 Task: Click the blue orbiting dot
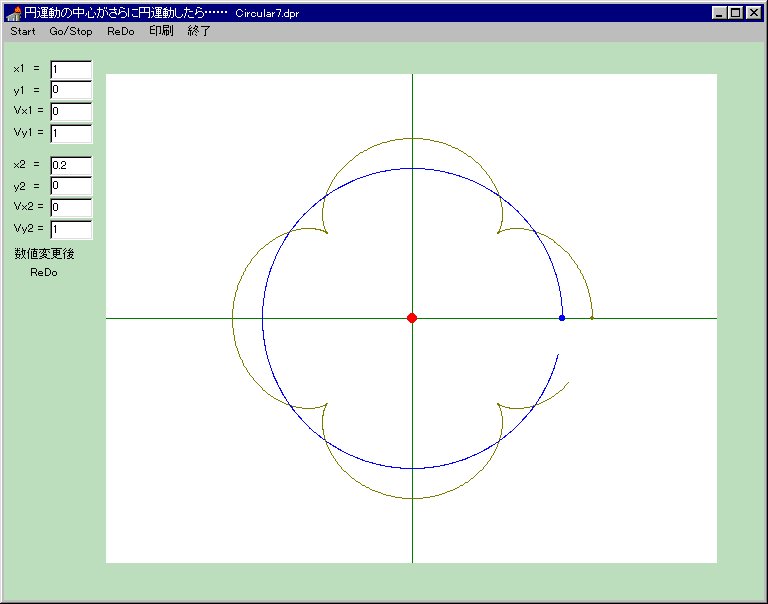click(562, 318)
